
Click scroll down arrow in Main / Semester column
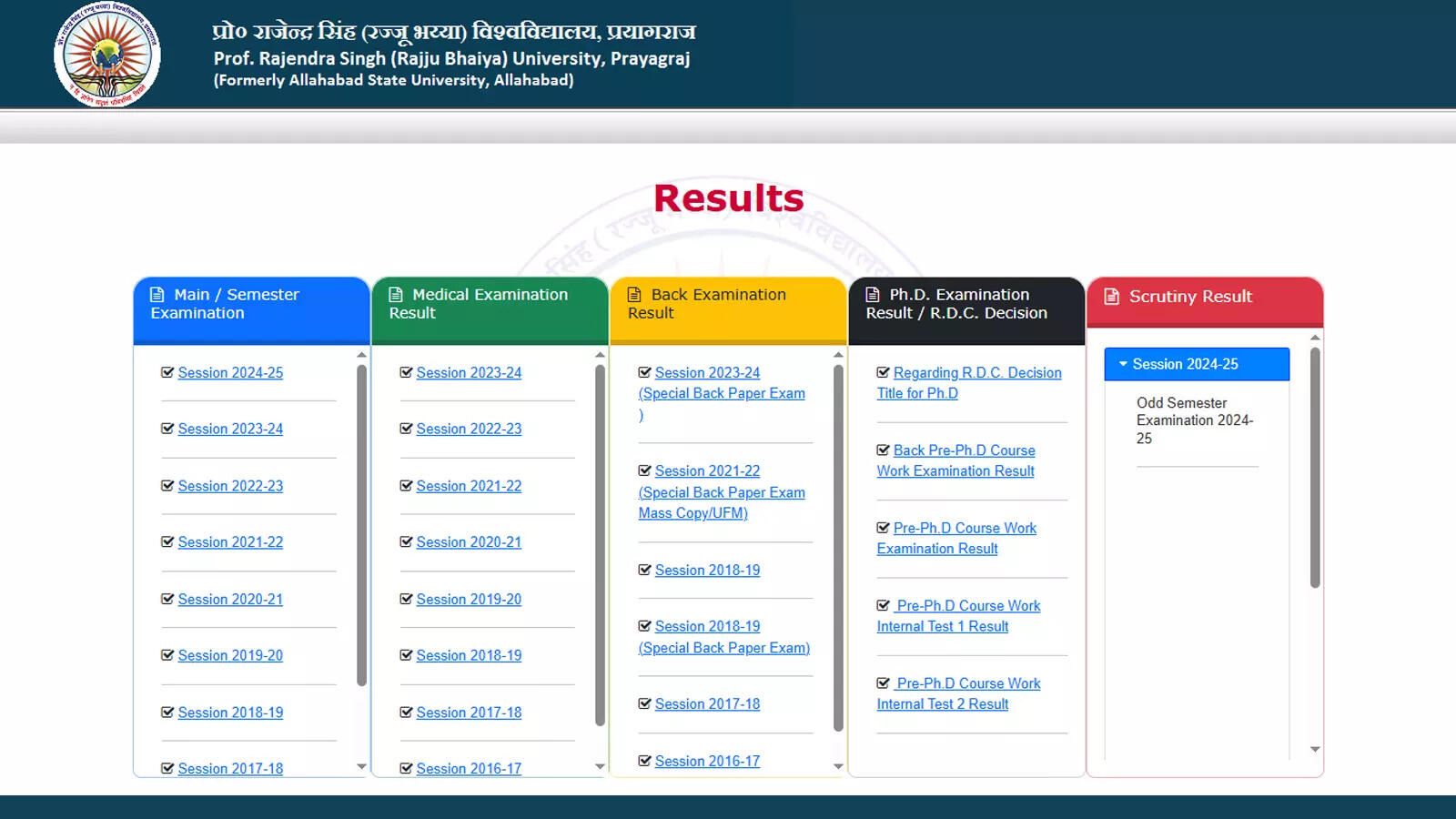361,766
